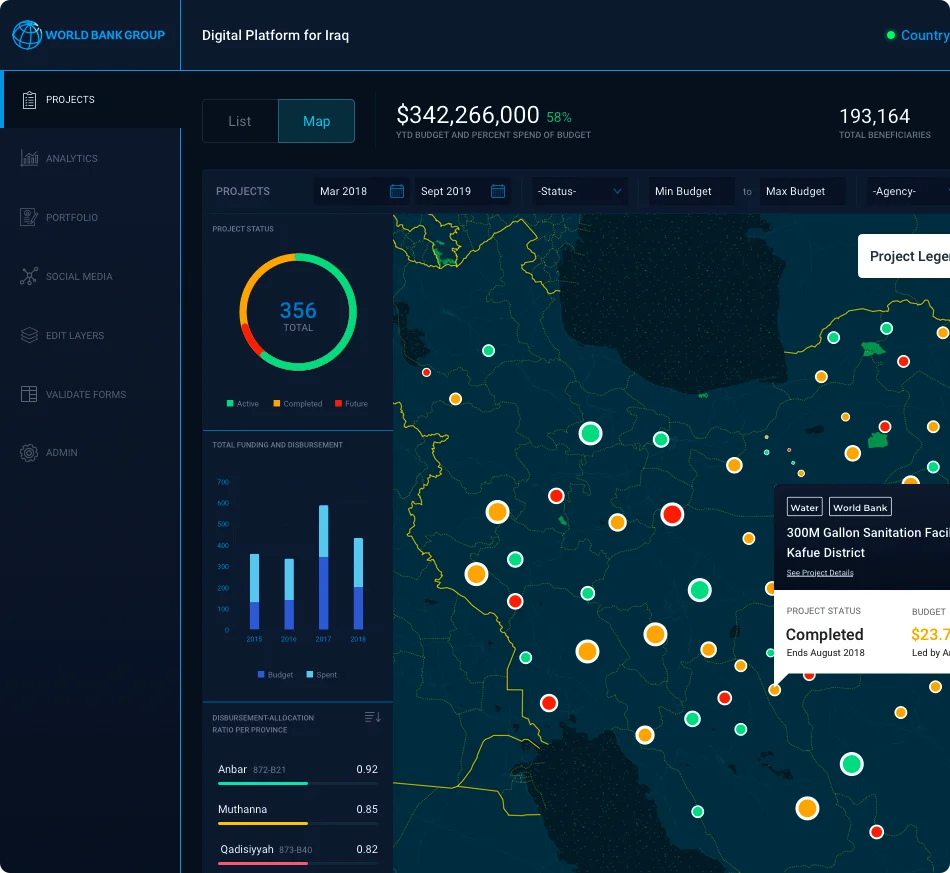This screenshot has width=950, height=873.
Task: Click the 2015 bar in funding chart
Action: coord(254,591)
